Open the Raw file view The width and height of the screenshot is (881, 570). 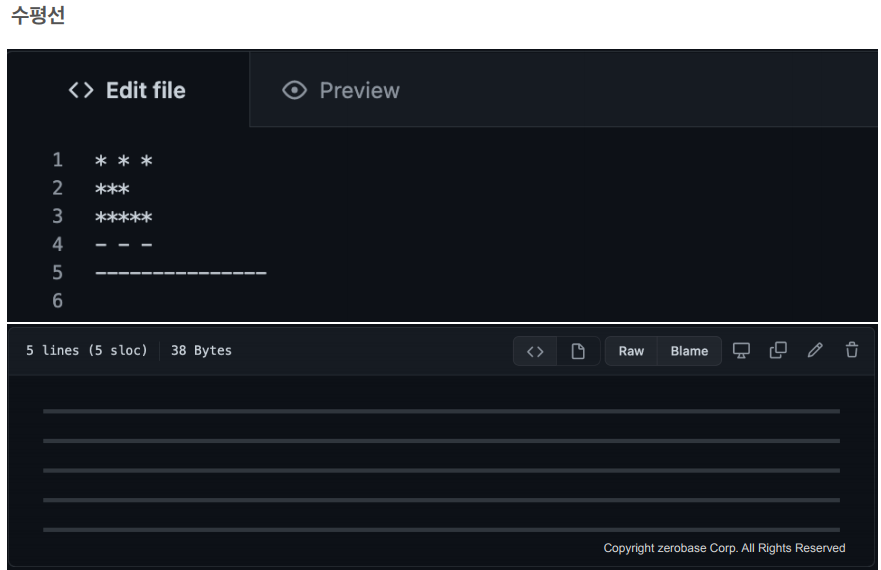point(631,351)
